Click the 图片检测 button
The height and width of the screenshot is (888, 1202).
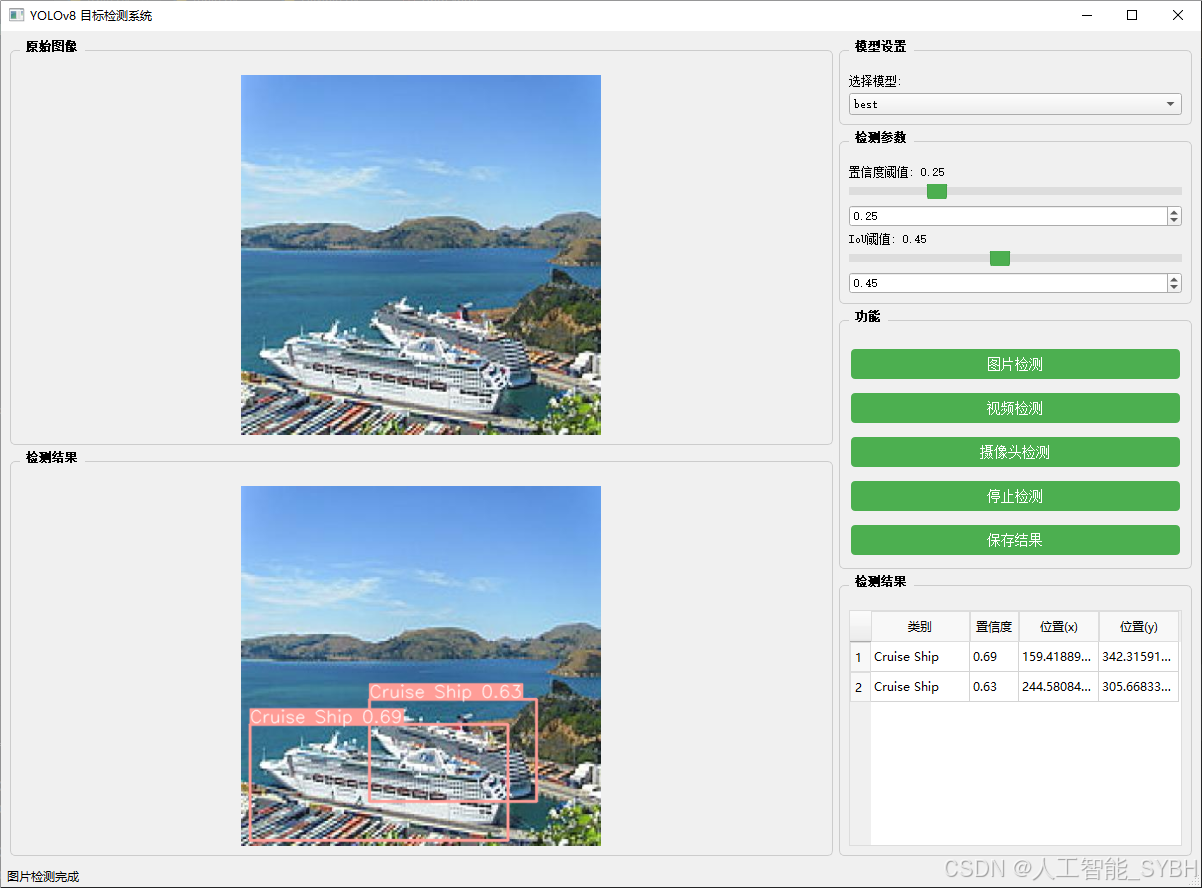(x=1015, y=364)
